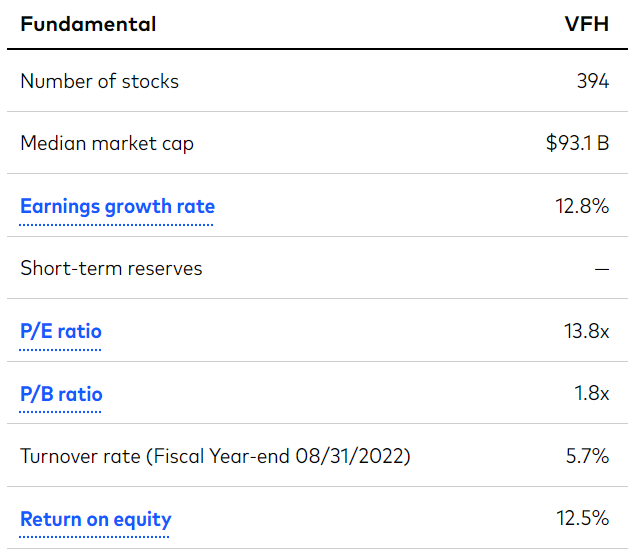Click the 1.8x P/B value
The width and height of the screenshot is (628, 550).
pos(591,394)
